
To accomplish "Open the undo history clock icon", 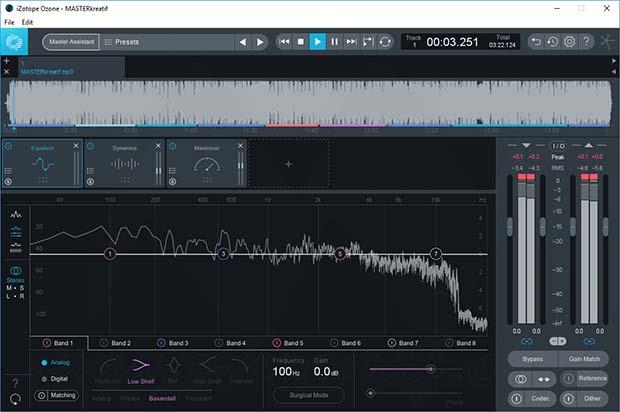I will click(553, 42).
